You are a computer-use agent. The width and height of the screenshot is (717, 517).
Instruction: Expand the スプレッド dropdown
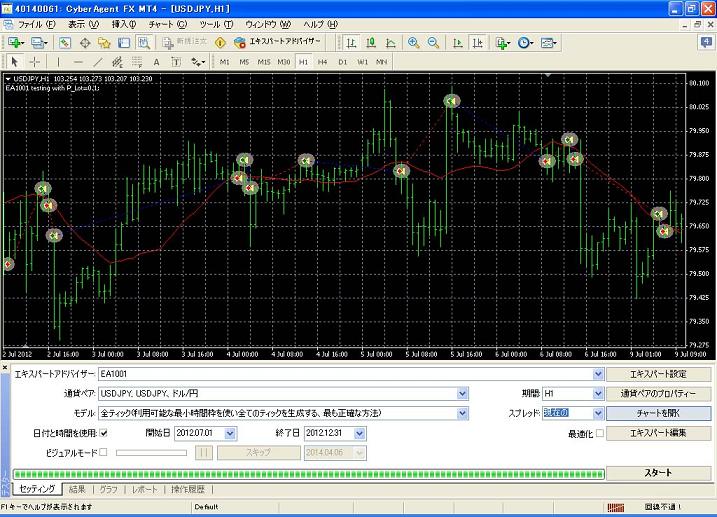click(x=598, y=413)
